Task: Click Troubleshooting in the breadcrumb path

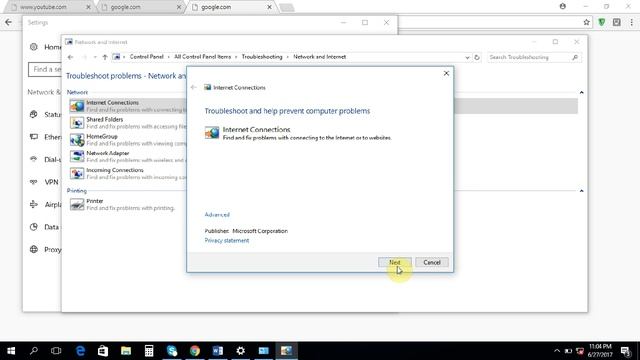Action: 262,57
